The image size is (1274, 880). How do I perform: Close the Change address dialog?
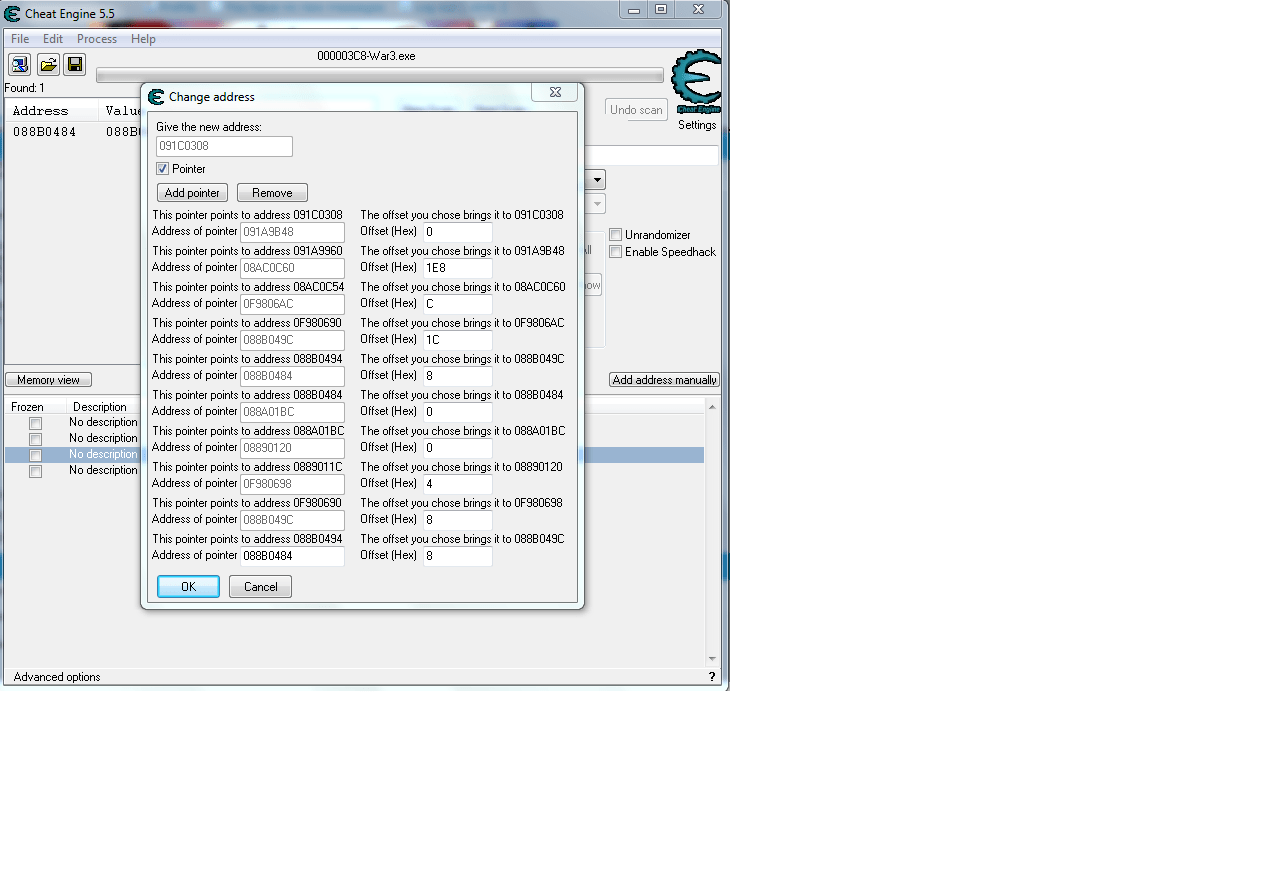coord(554,92)
